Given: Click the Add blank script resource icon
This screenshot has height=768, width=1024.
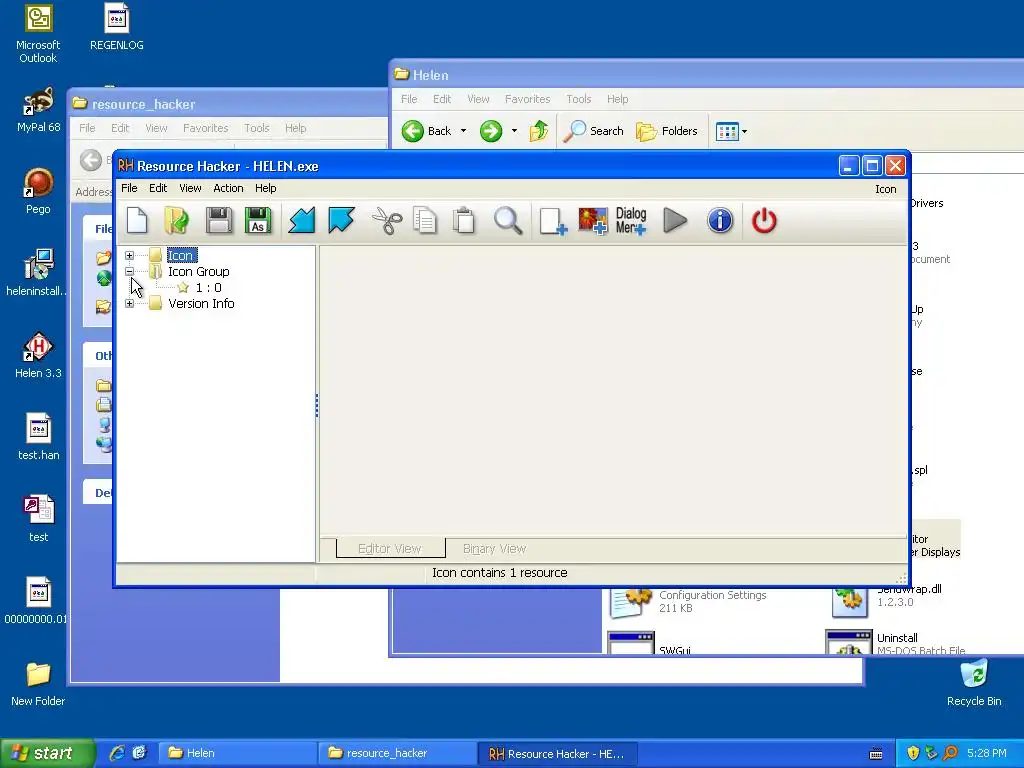Looking at the screenshot, I should 552,221.
